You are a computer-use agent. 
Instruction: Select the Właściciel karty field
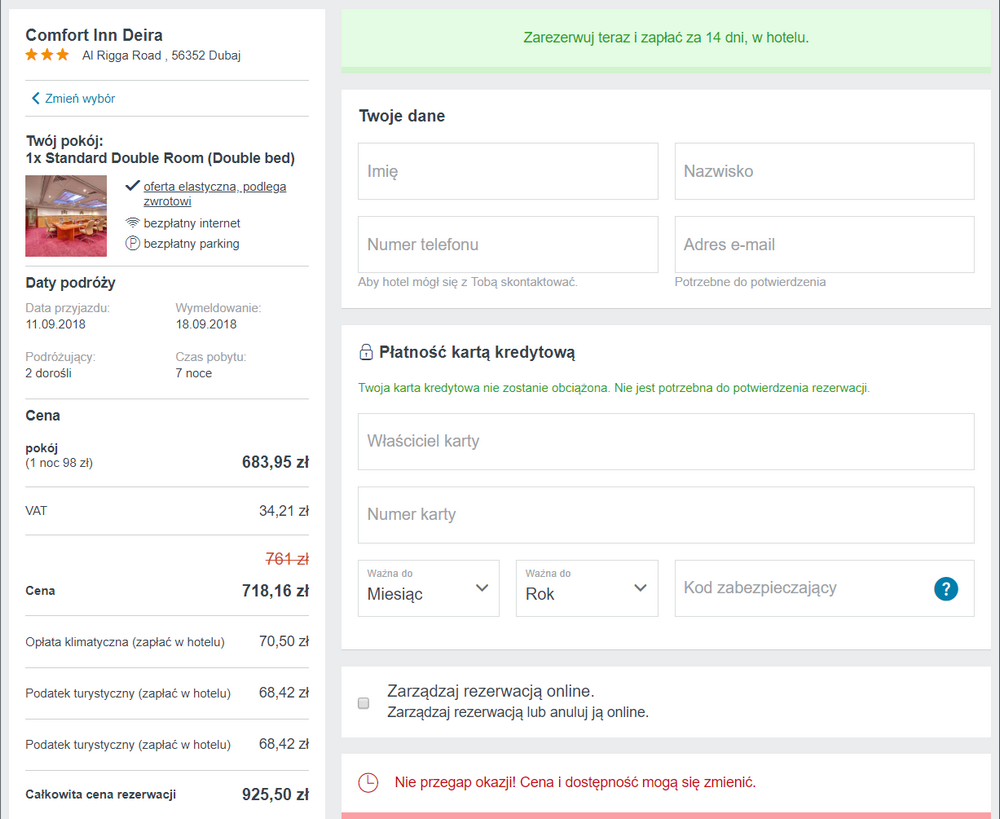[666, 441]
